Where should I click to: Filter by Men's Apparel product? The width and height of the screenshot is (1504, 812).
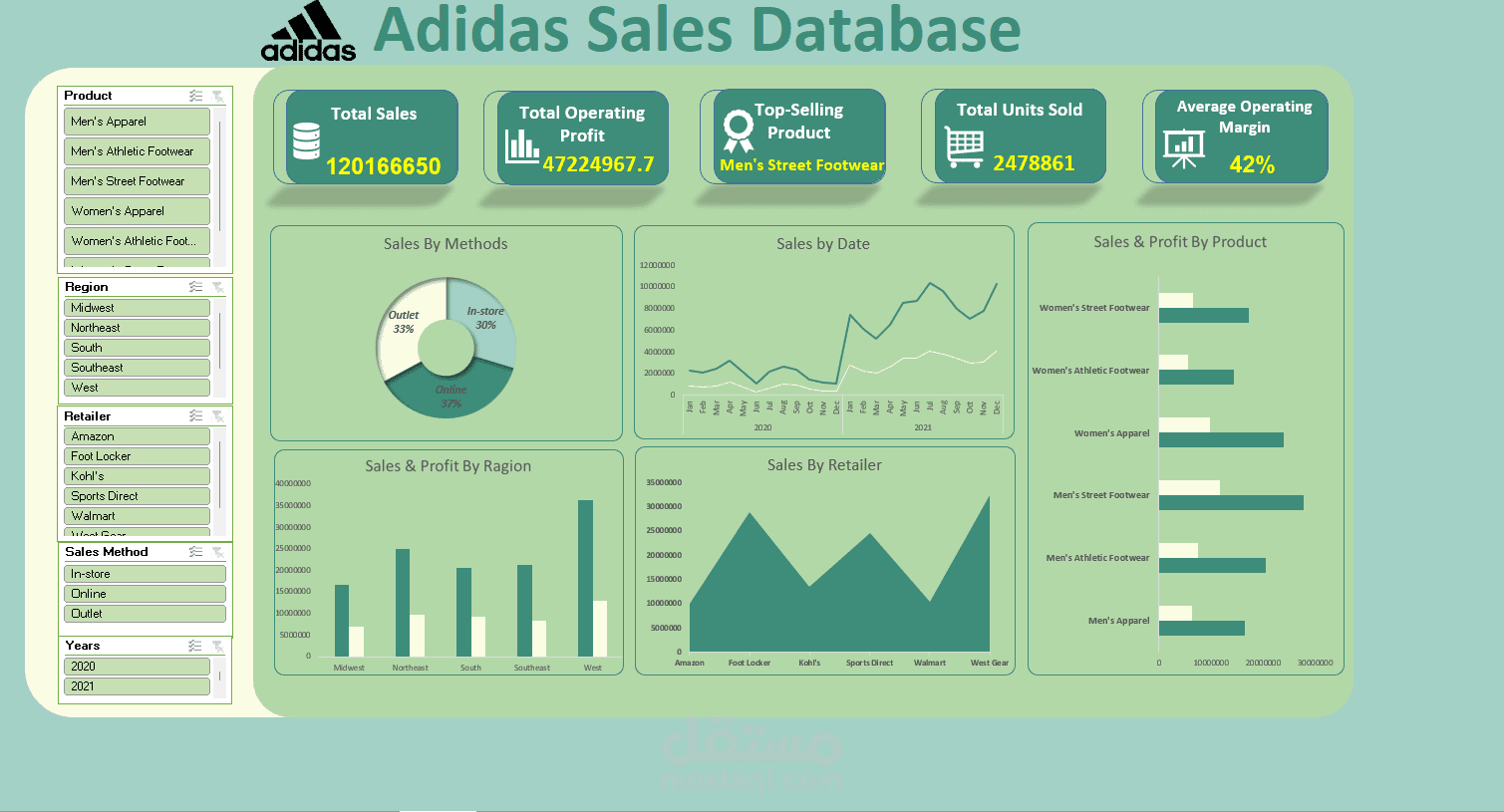(137, 122)
